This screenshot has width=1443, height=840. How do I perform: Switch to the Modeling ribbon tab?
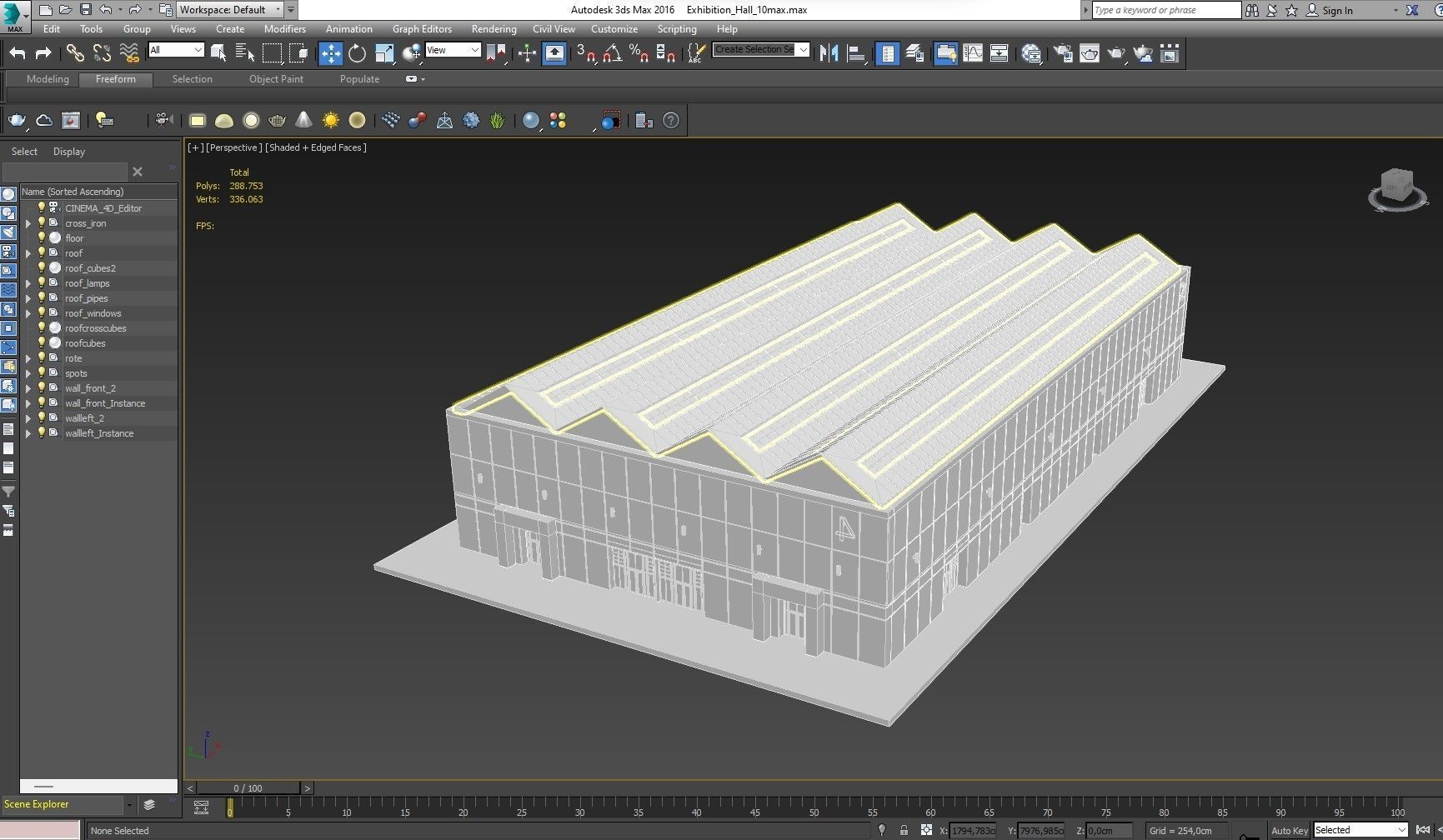[x=48, y=79]
